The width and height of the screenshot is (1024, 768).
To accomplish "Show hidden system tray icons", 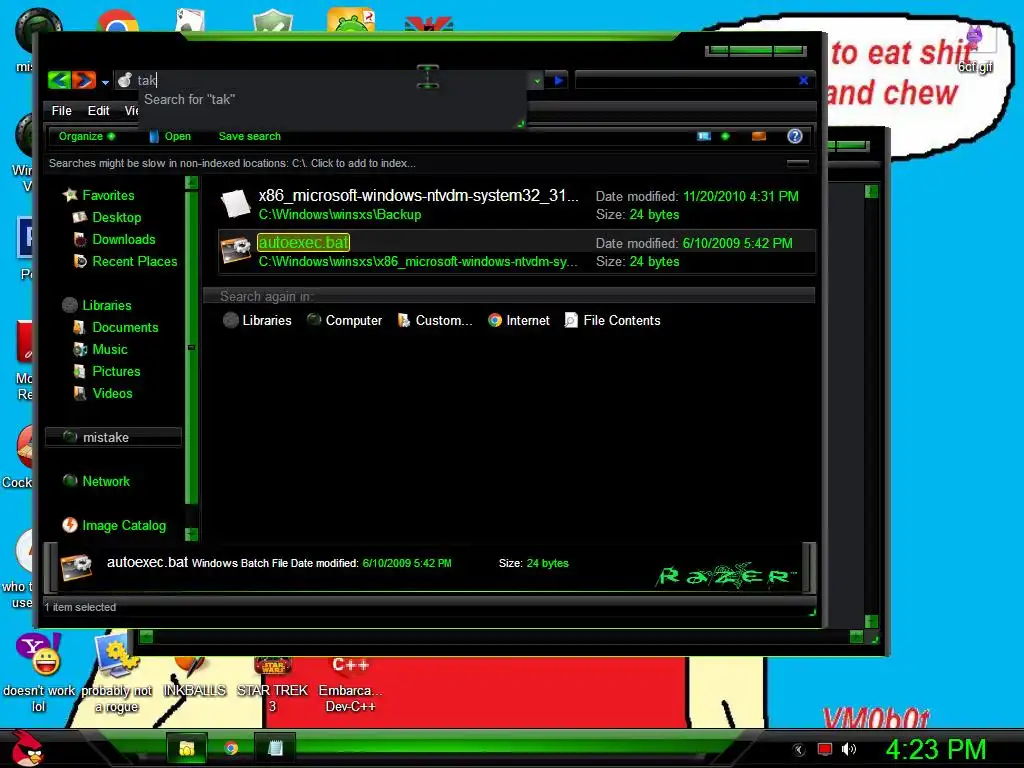I will (x=799, y=750).
